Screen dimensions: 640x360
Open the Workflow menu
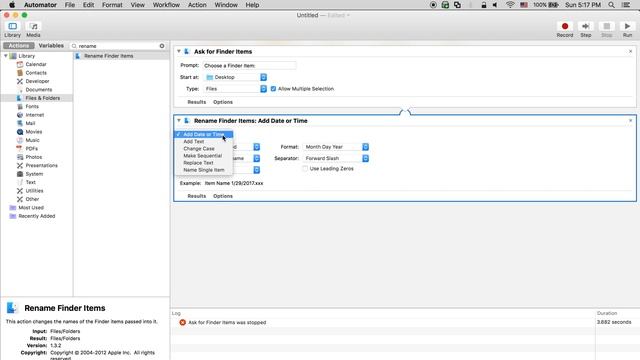[x=166, y=5]
